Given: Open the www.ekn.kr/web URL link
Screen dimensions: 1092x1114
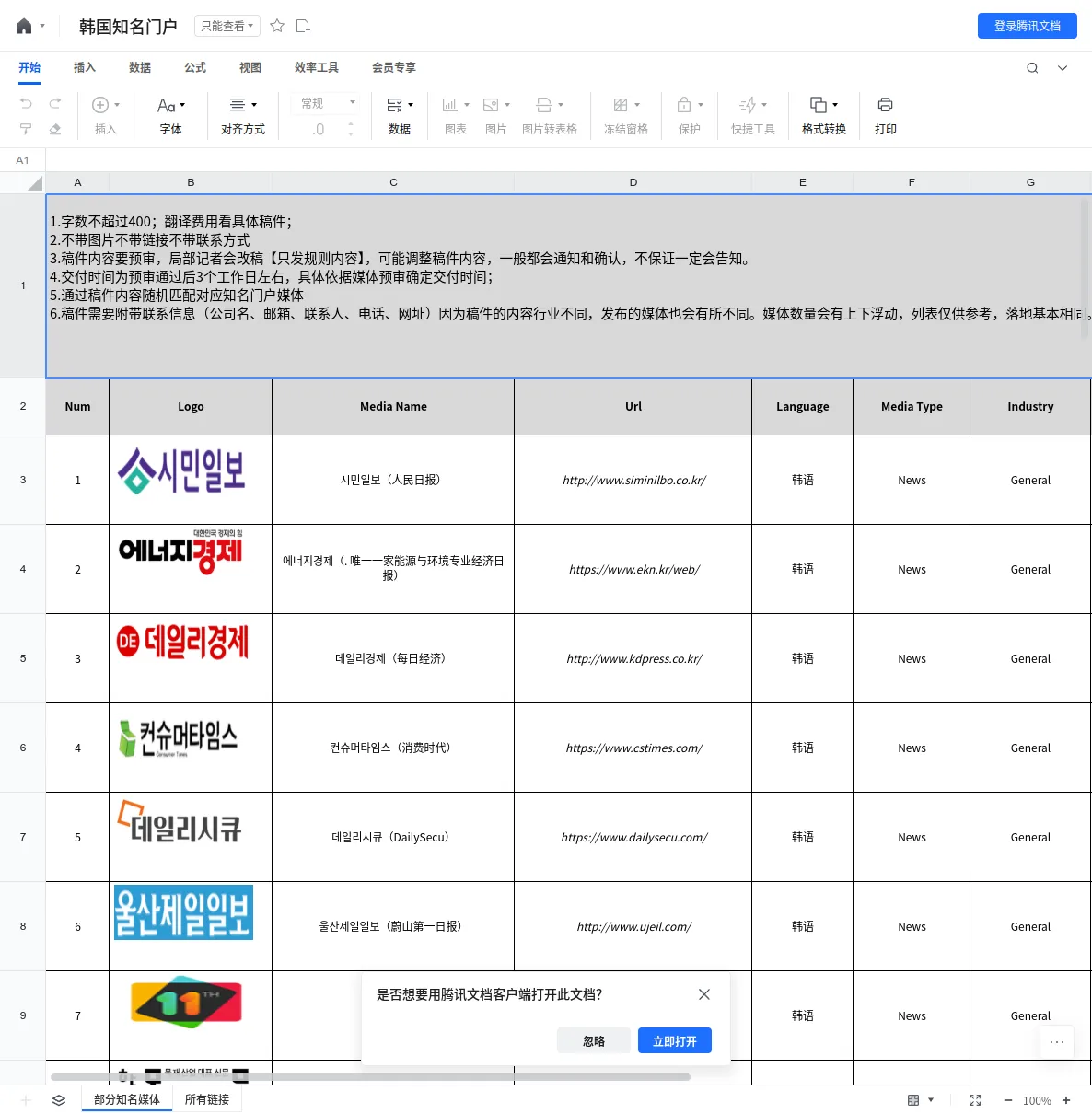Looking at the screenshot, I should coord(634,569).
